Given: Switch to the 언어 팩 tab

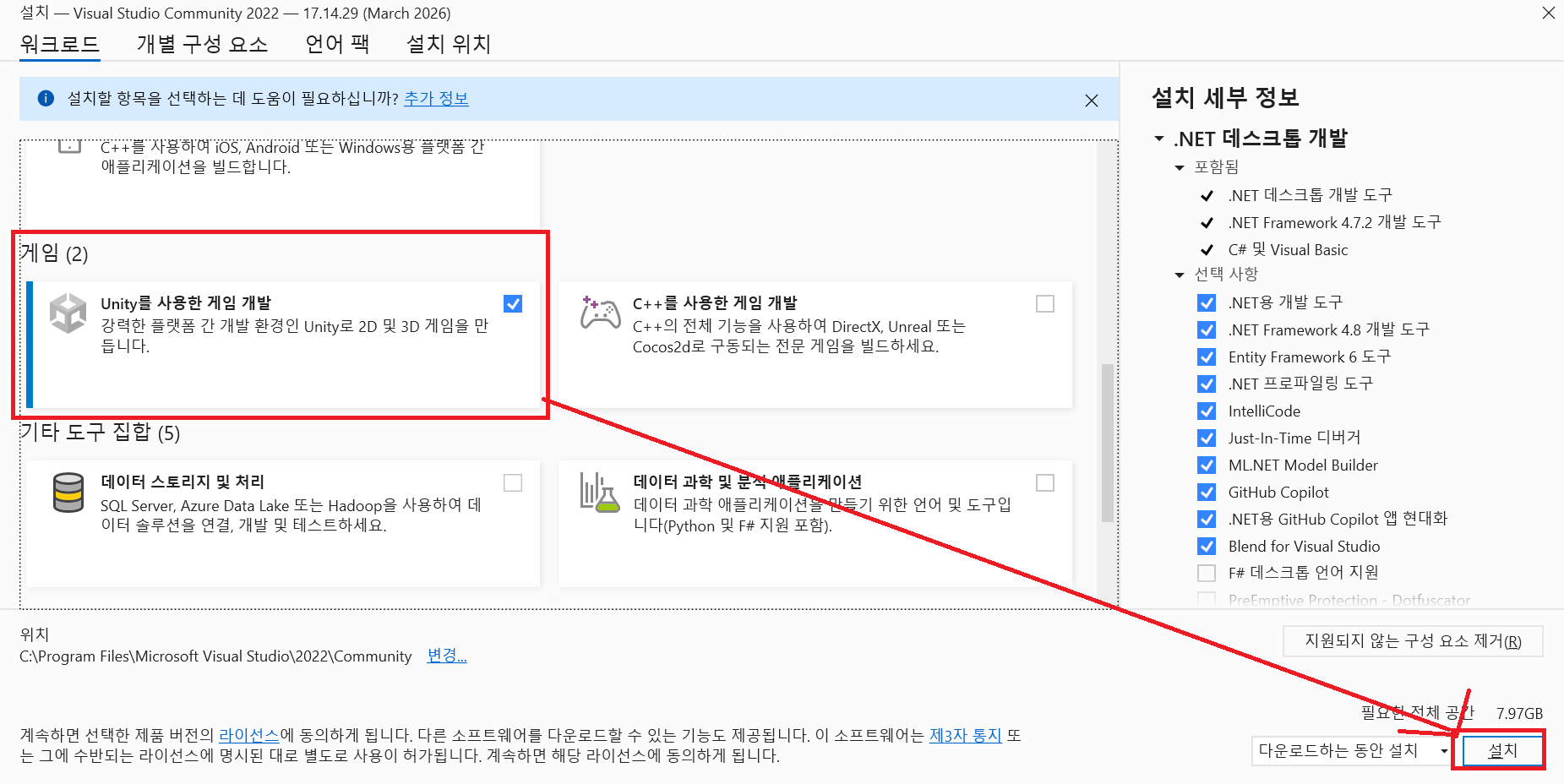Looking at the screenshot, I should click(337, 44).
